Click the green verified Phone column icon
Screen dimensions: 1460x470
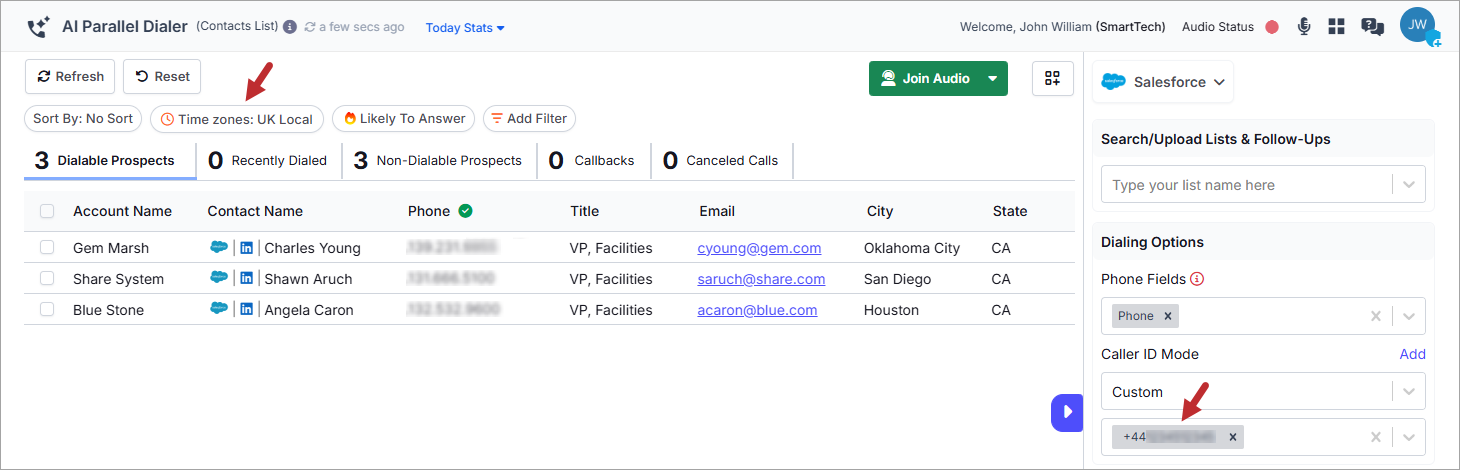[465, 211]
